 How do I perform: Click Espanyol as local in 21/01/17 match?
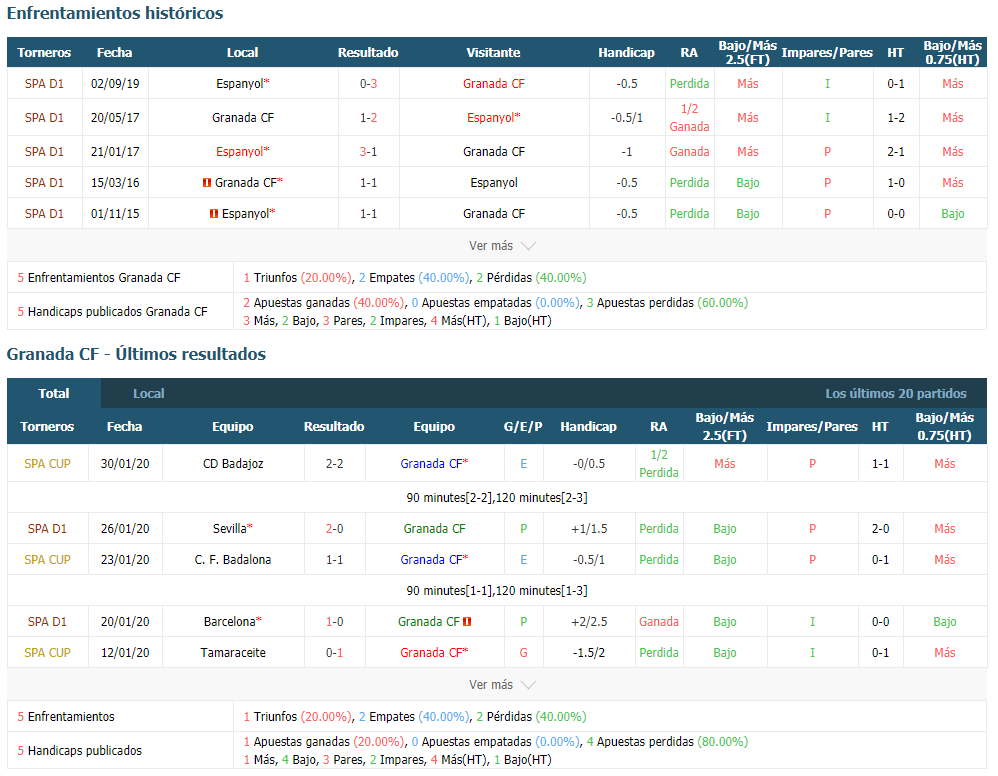(242, 152)
